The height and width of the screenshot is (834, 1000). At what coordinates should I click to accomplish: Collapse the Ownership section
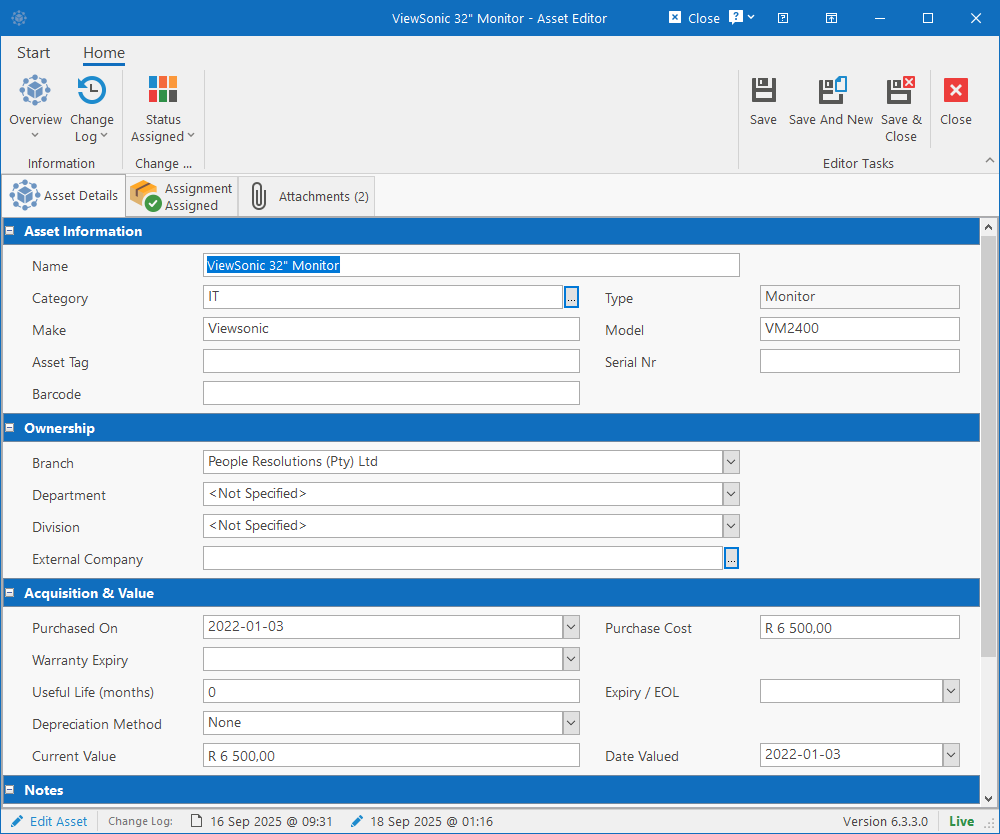(10, 428)
